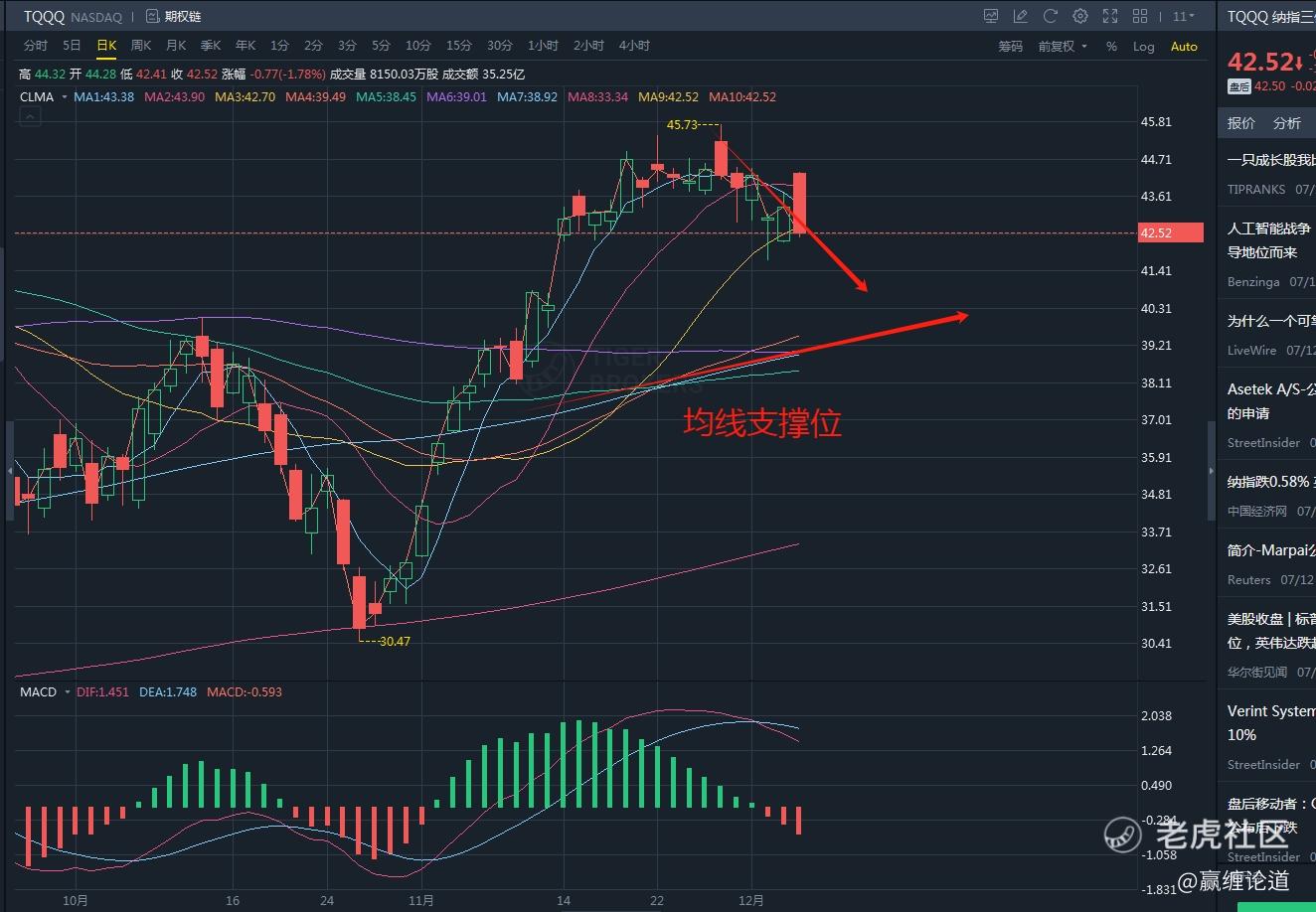This screenshot has height=912, width=1316.
Task: Select the 15分 interval
Action: [x=459, y=46]
